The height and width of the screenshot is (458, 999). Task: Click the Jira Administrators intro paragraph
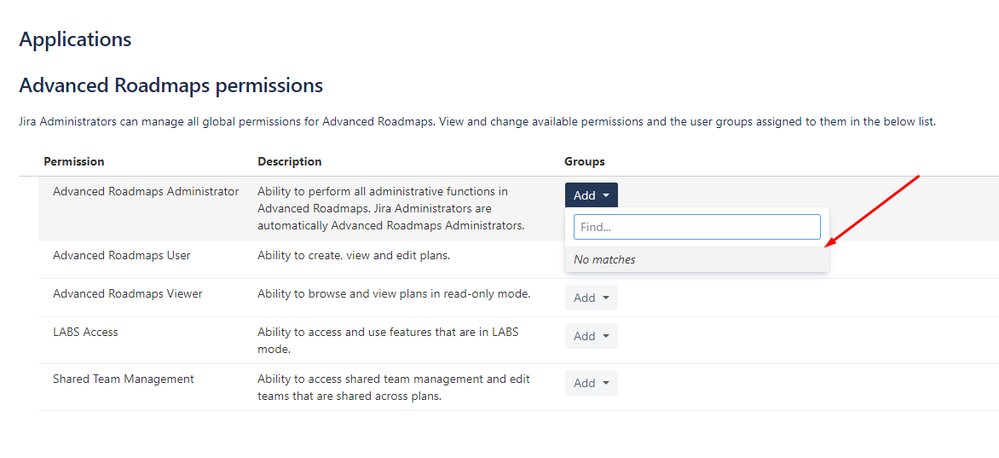click(476, 122)
